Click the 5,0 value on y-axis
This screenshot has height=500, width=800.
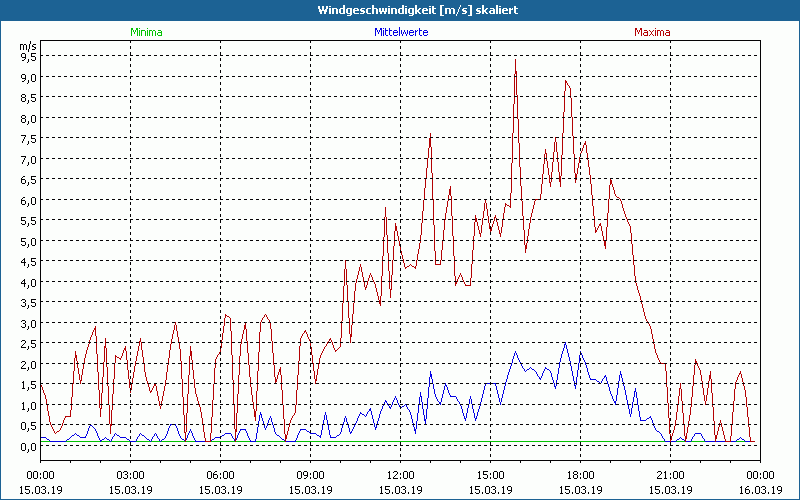click(x=28, y=241)
